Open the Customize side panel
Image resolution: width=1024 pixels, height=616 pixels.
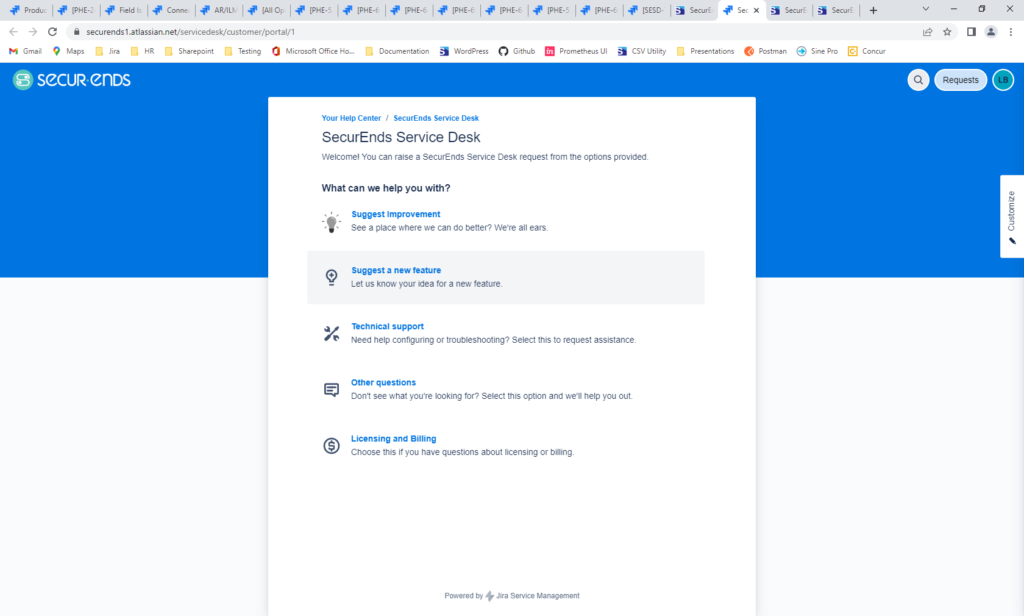pyautogui.click(x=1012, y=216)
